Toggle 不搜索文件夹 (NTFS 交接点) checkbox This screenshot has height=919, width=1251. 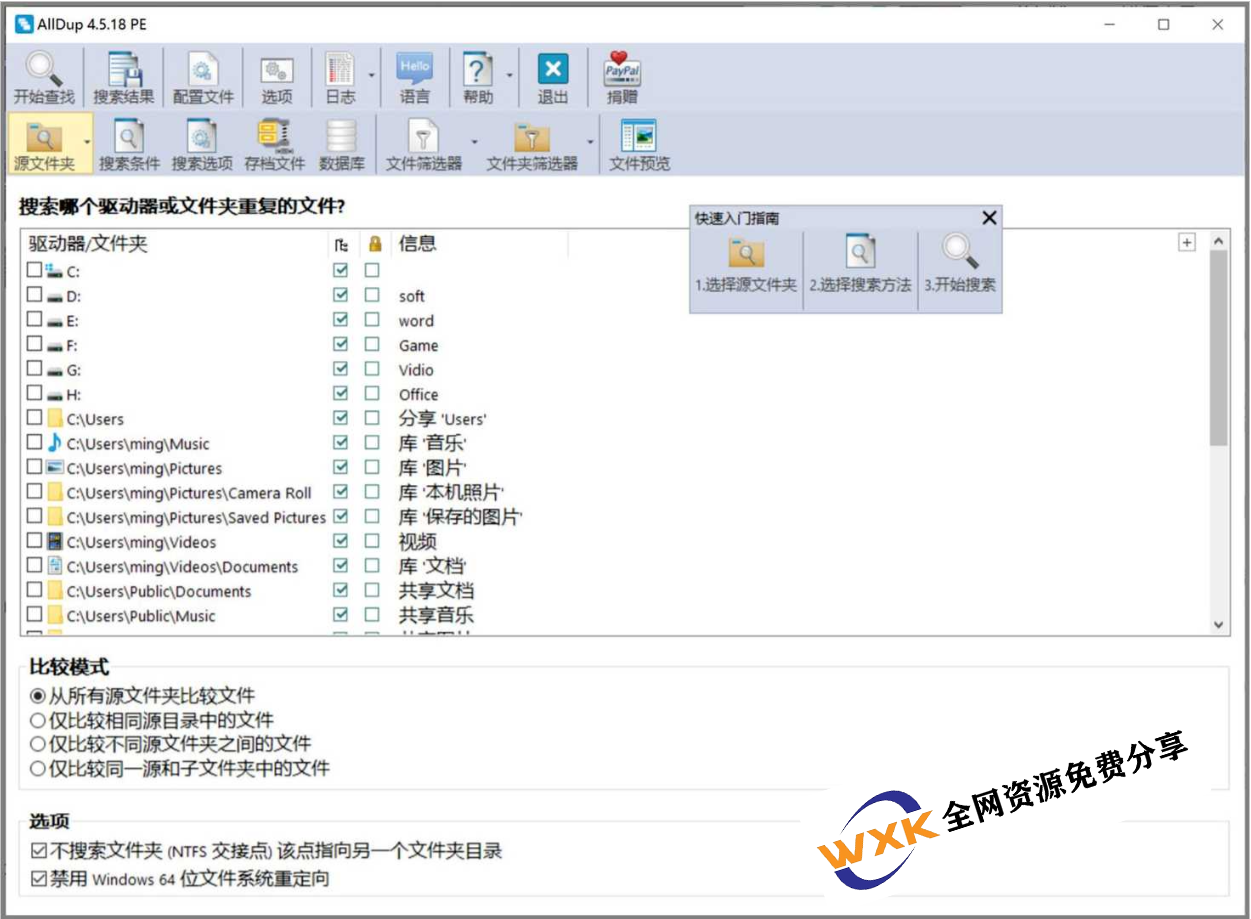(x=39, y=852)
